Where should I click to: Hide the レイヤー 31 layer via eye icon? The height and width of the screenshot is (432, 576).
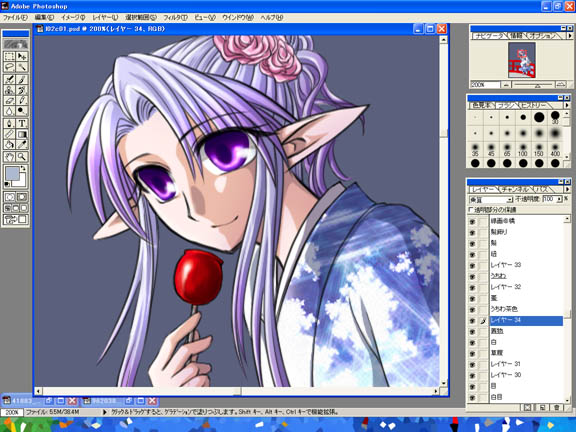pyautogui.click(x=473, y=364)
